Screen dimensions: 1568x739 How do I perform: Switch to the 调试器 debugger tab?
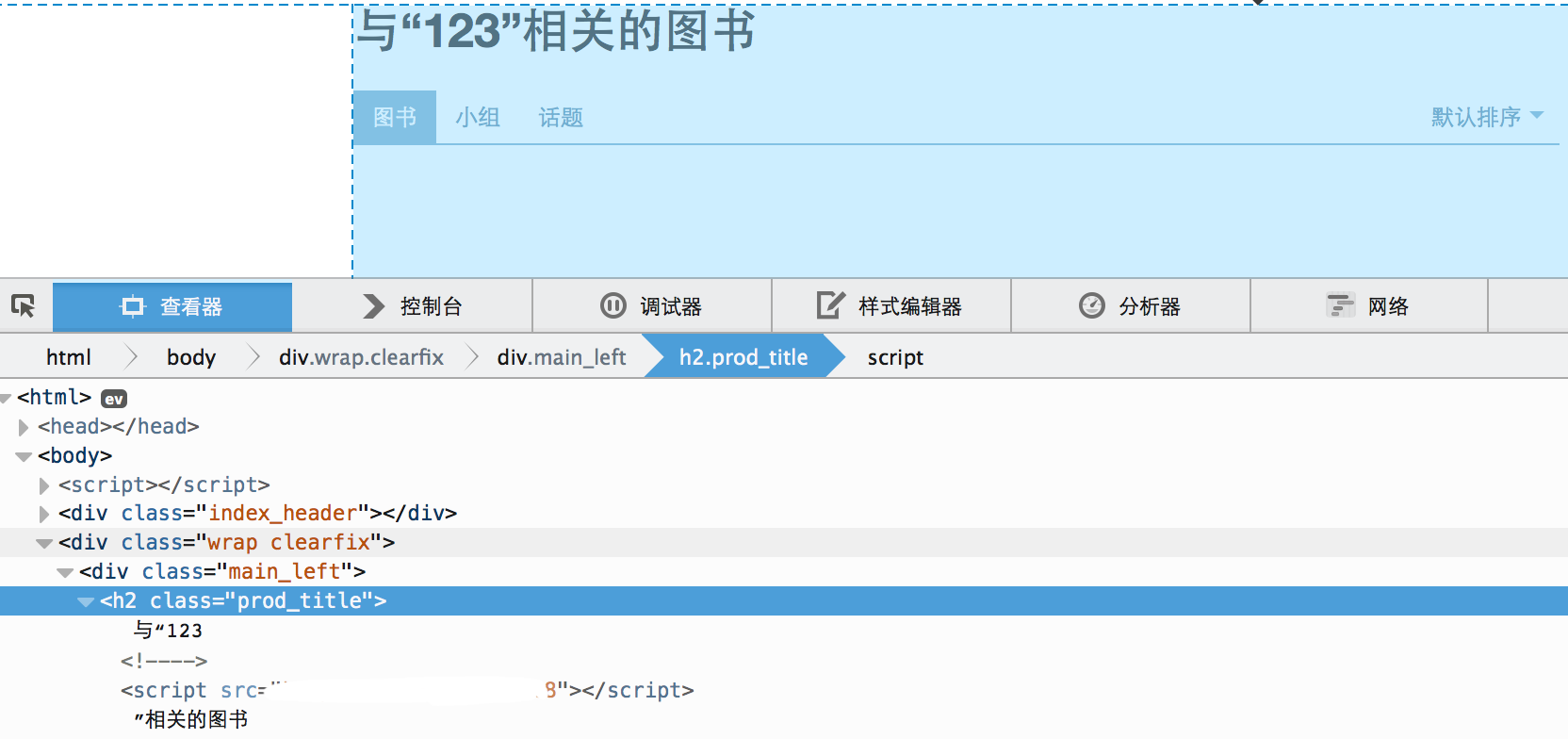(x=652, y=306)
